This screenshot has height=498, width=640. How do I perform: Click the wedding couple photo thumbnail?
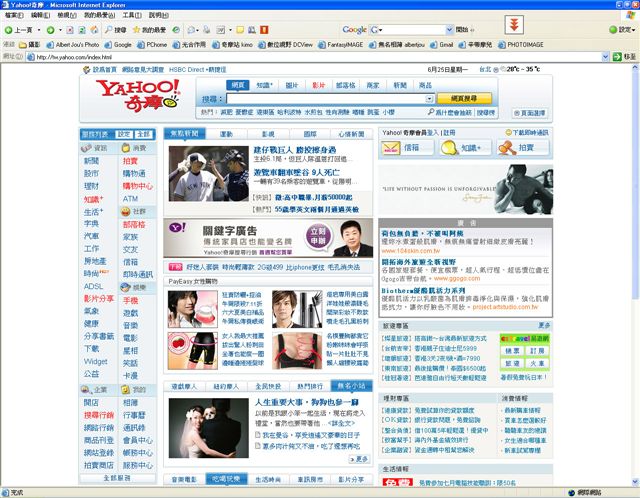pos(208,428)
